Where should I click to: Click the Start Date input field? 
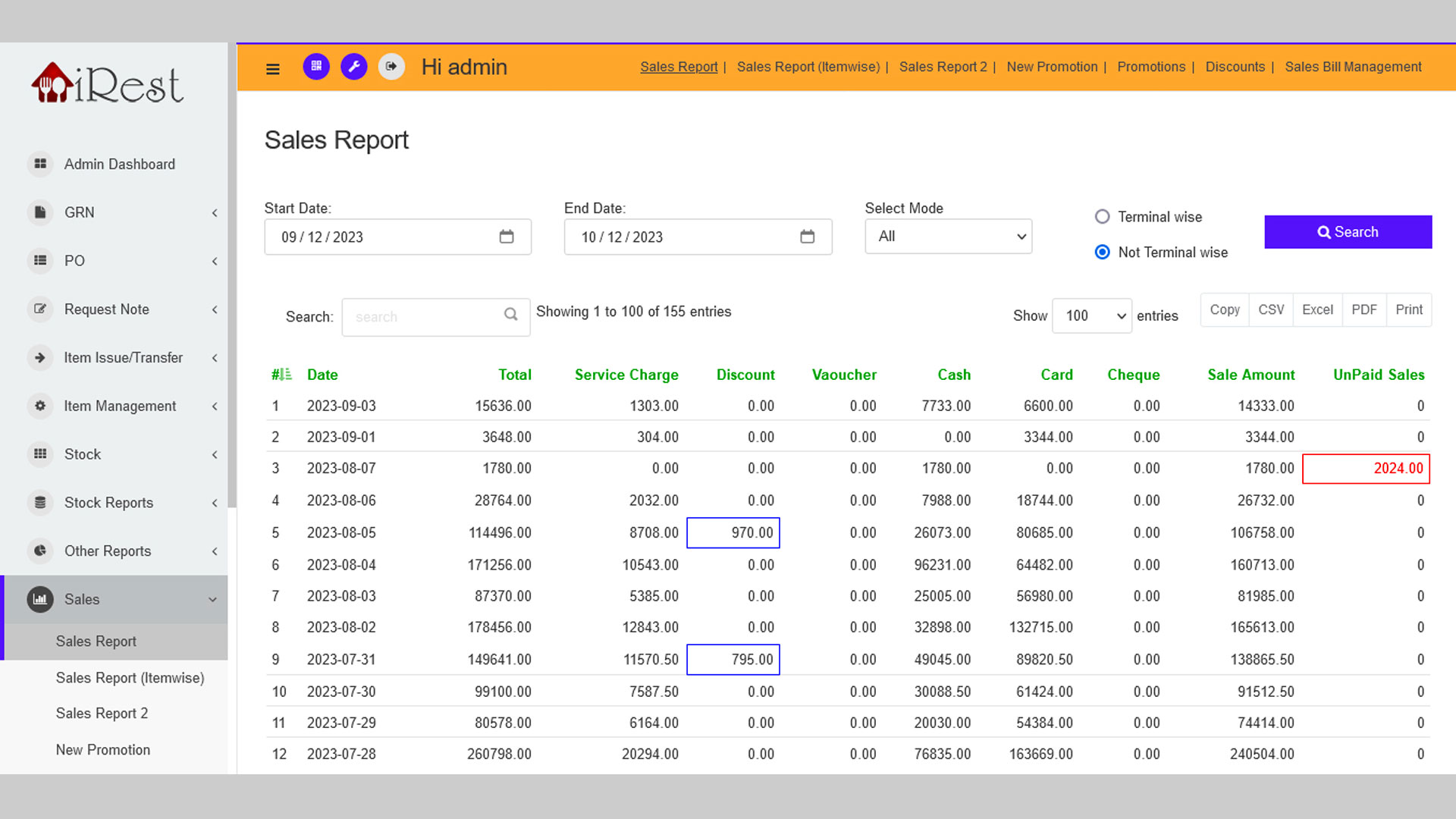click(x=398, y=237)
